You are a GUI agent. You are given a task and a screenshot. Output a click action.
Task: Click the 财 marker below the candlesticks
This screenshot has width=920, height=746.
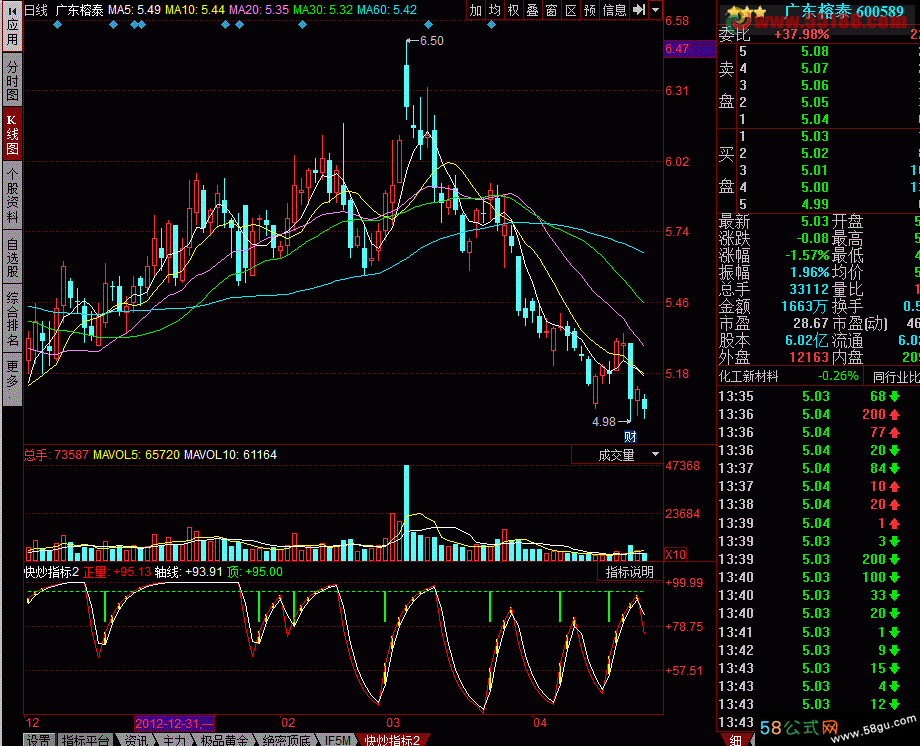click(630, 436)
